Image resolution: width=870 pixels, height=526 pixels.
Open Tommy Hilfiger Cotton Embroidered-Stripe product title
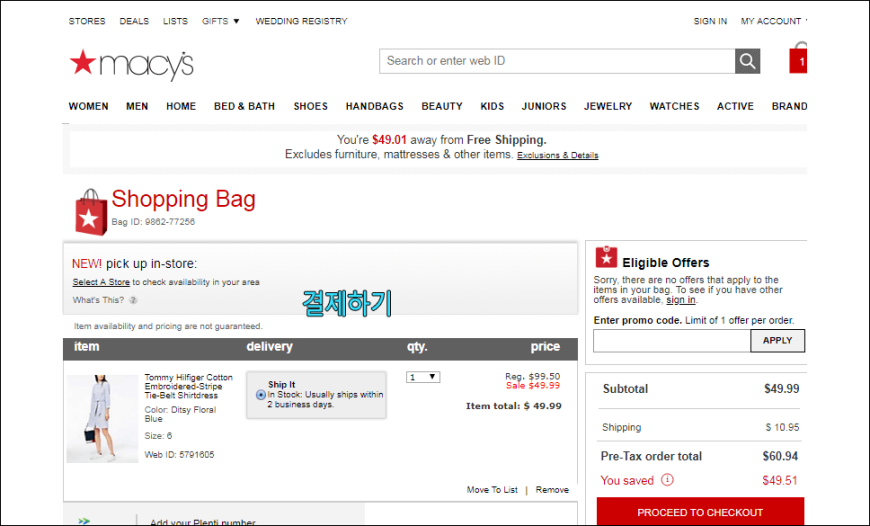coord(189,386)
